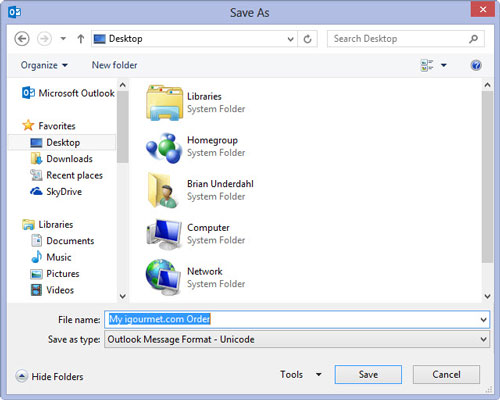The height and width of the screenshot is (400, 500).
Task: Select the Computer system folder icon
Action: pos(164,234)
